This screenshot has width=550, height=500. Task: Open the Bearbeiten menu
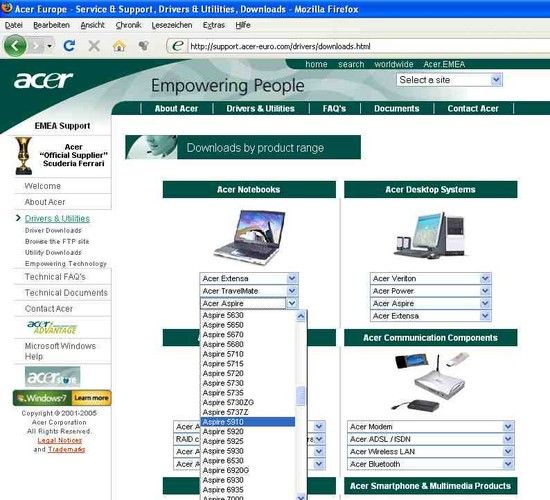[51, 25]
